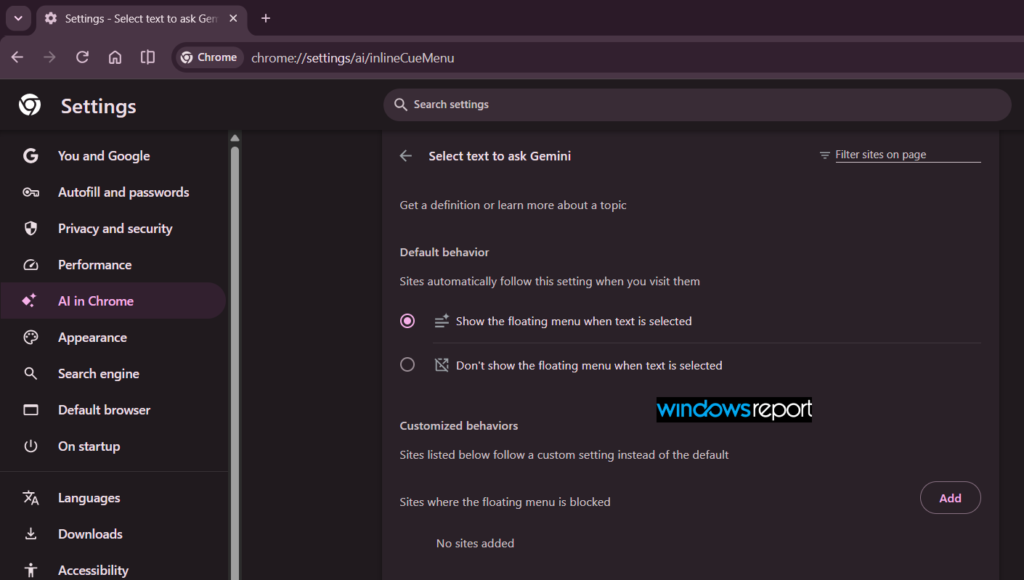The width and height of the screenshot is (1024, 580).
Task: Go back to the previous page
Action: tap(17, 57)
